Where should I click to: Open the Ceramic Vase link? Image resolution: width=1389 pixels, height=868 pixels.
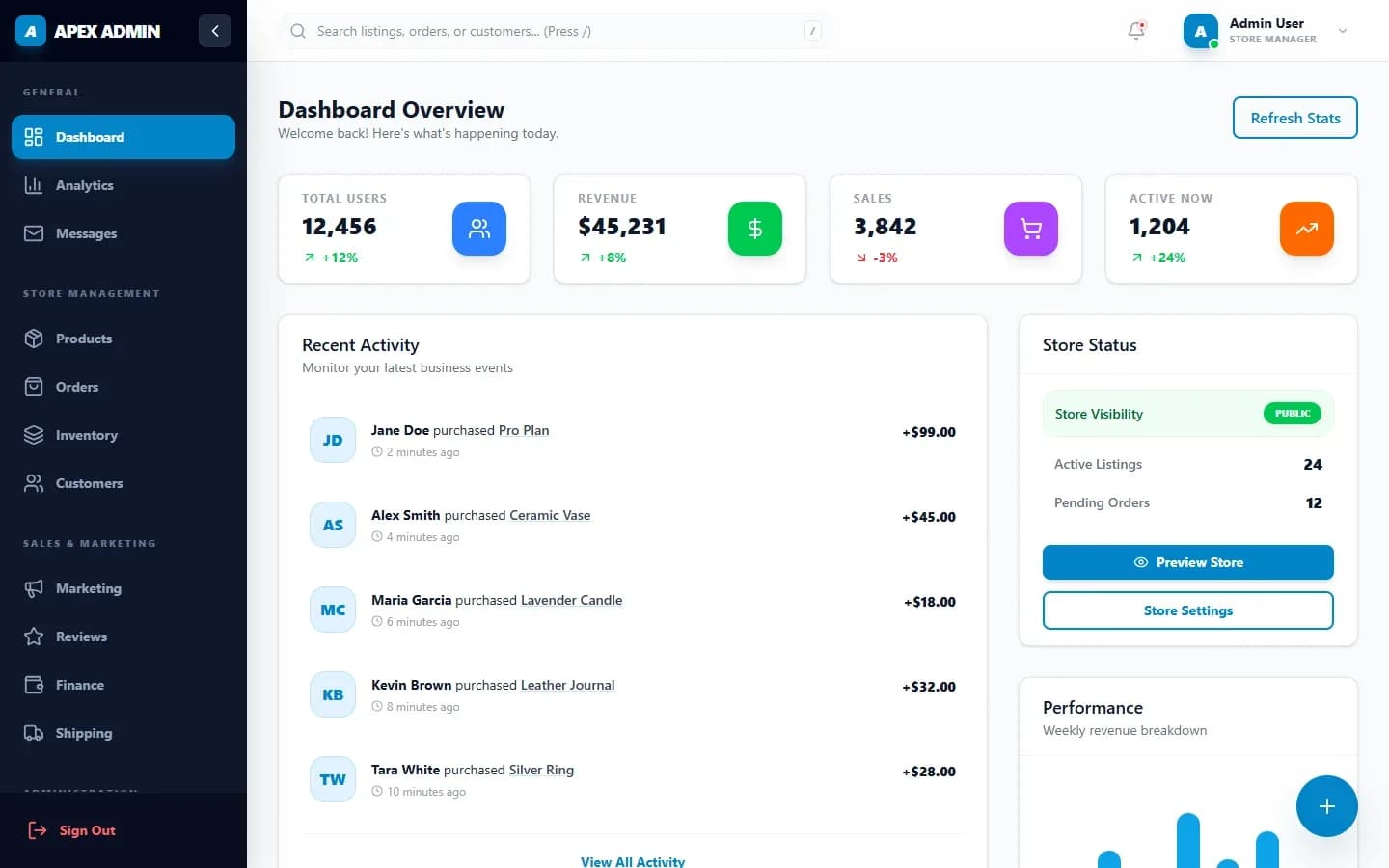550,515
